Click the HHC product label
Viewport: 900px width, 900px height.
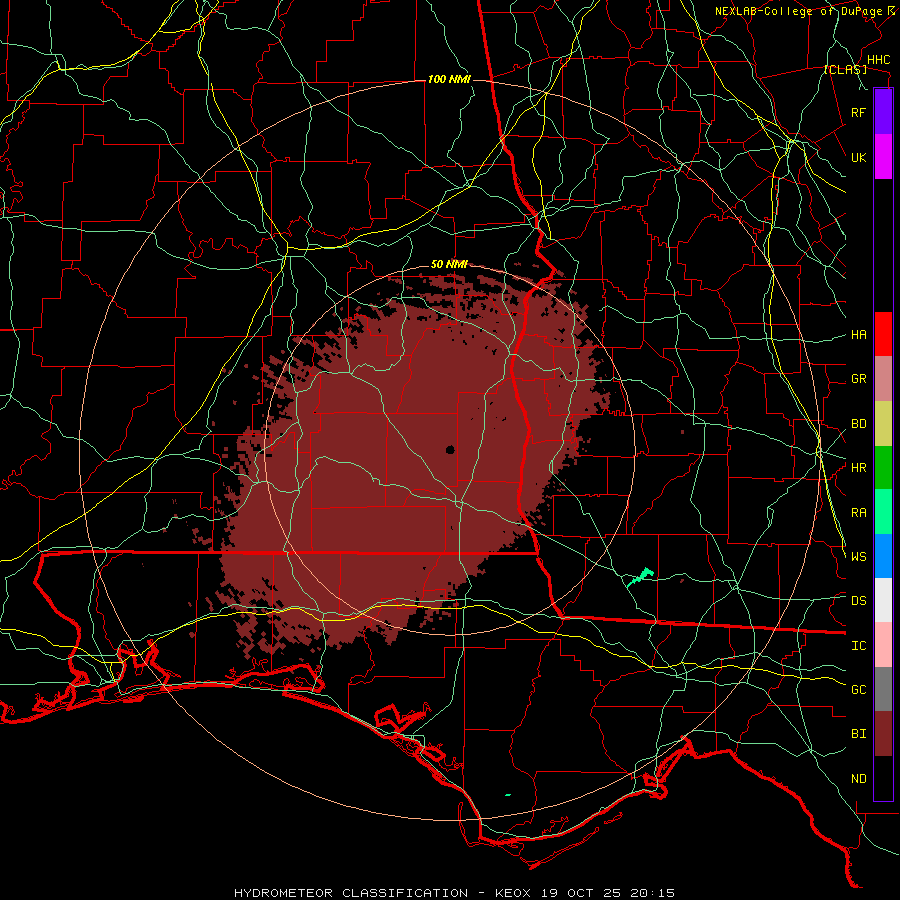[x=879, y=60]
